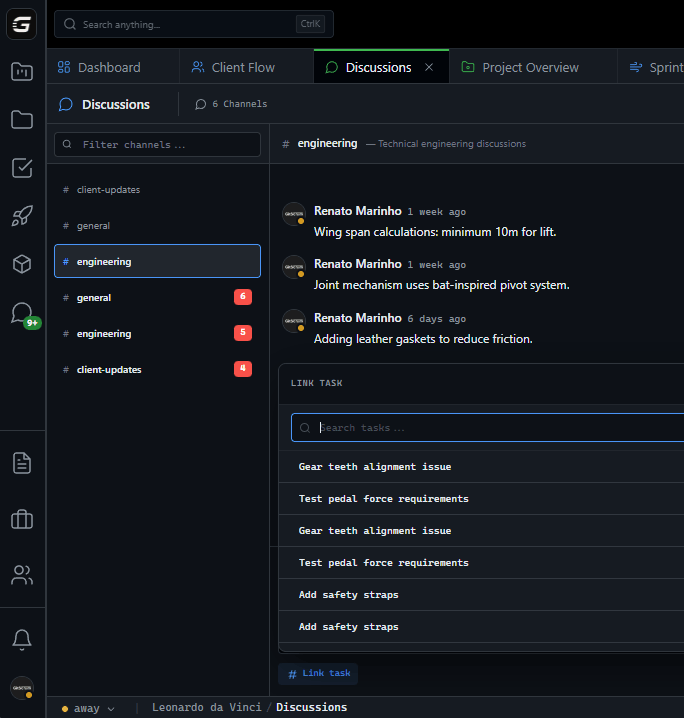Open the calendar folder sidebar icon

click(22, 72)
